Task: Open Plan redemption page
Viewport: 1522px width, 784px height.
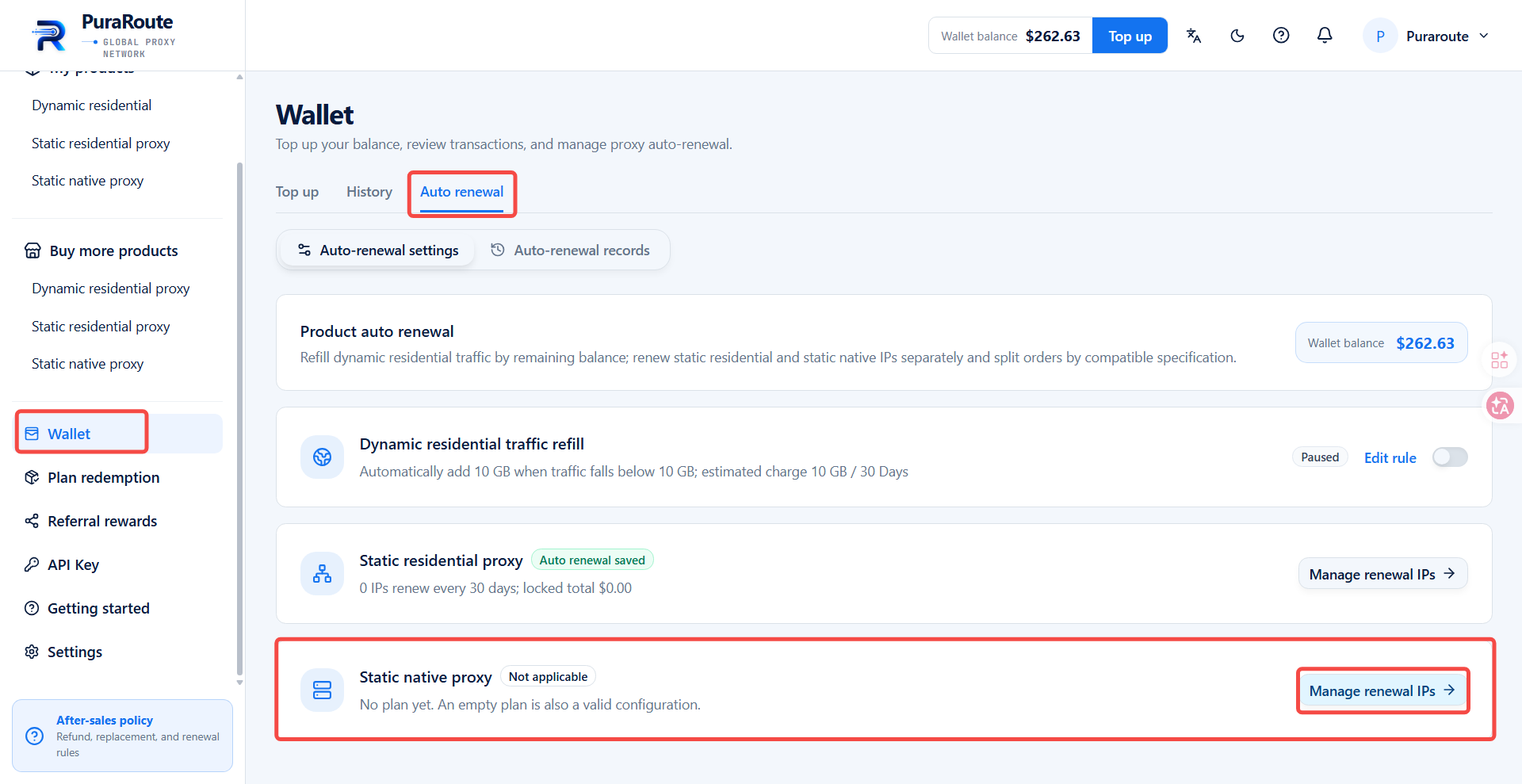Action: (104, 477)
